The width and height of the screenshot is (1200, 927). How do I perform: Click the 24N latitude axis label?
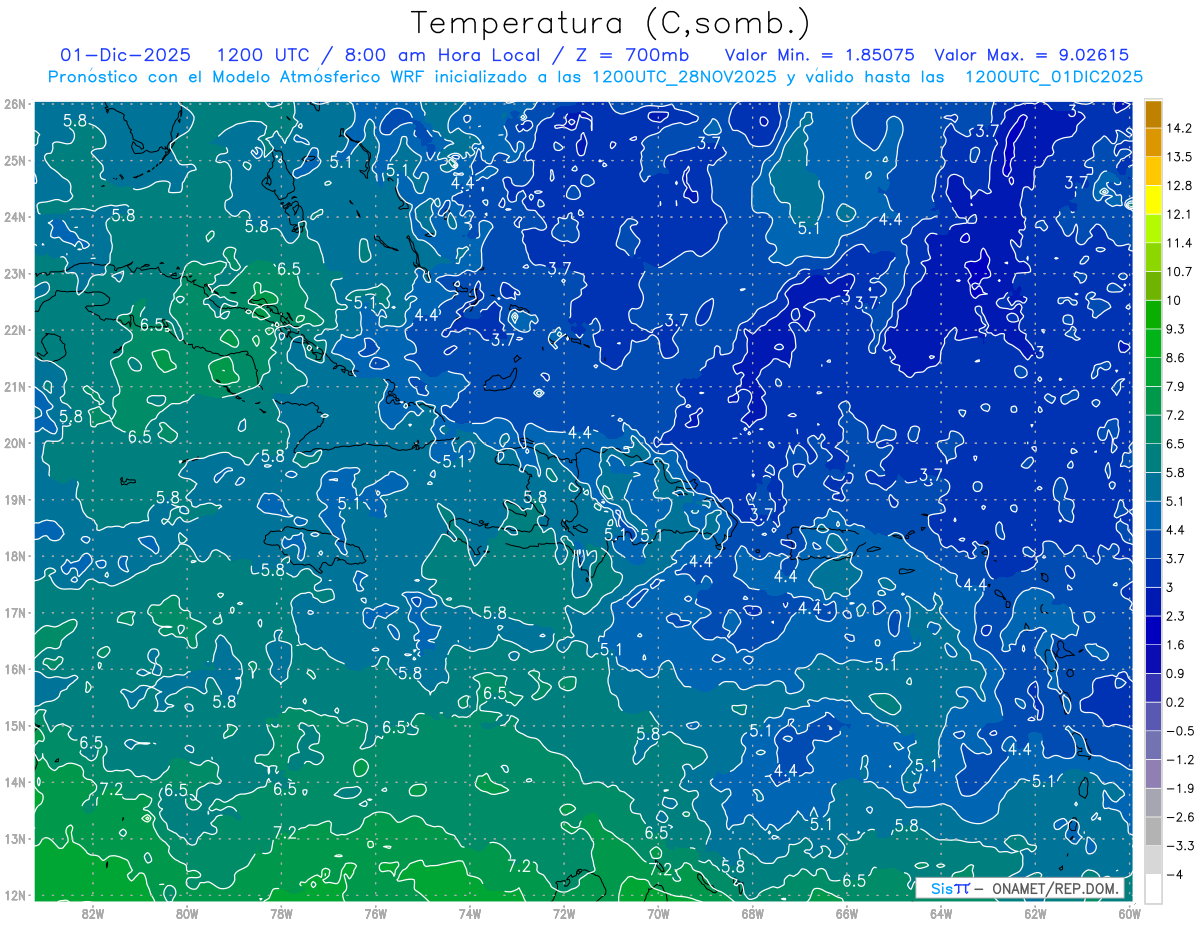pos(15,217)
